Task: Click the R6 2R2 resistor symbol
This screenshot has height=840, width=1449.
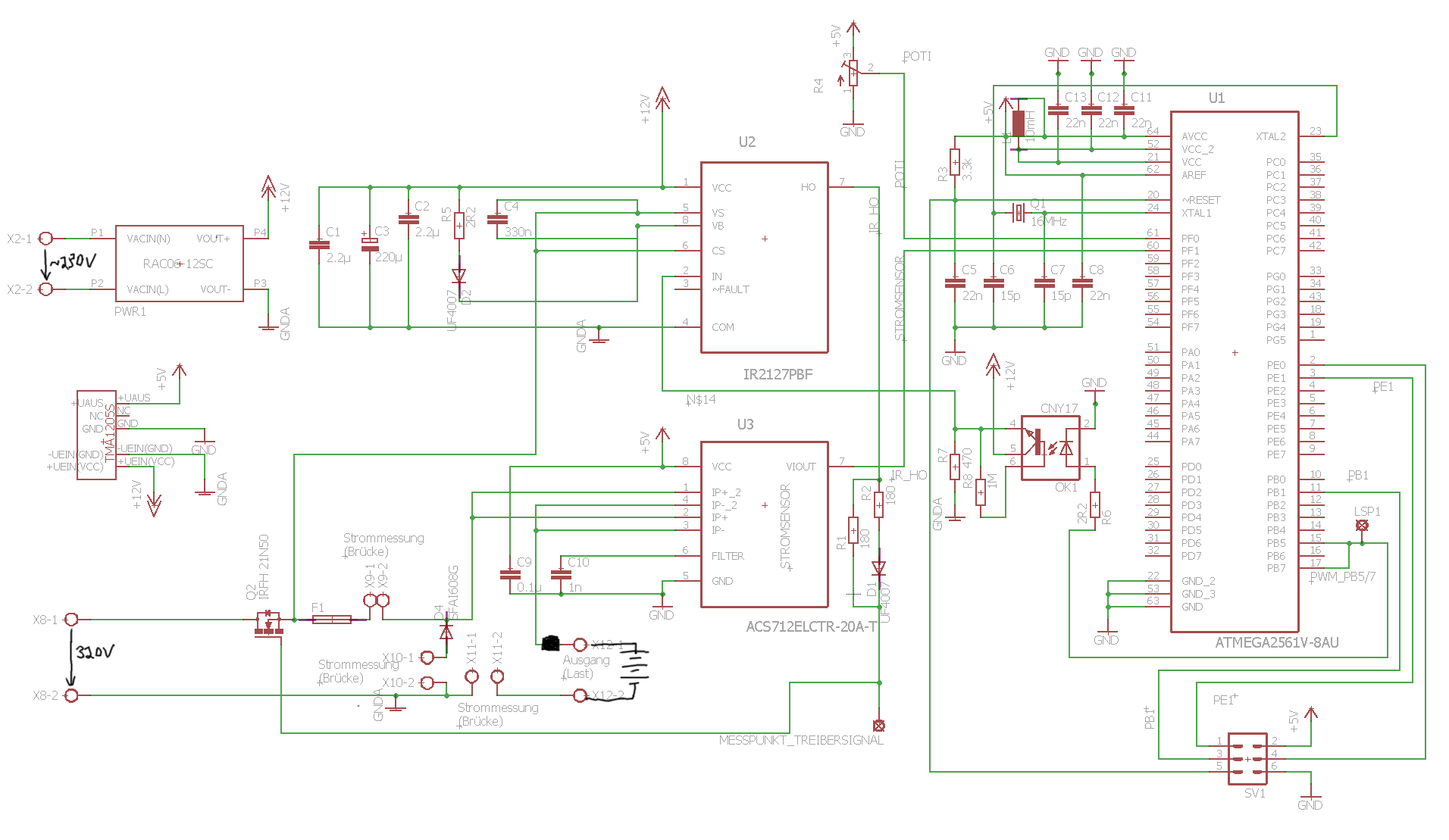Action: (1095, 504)
